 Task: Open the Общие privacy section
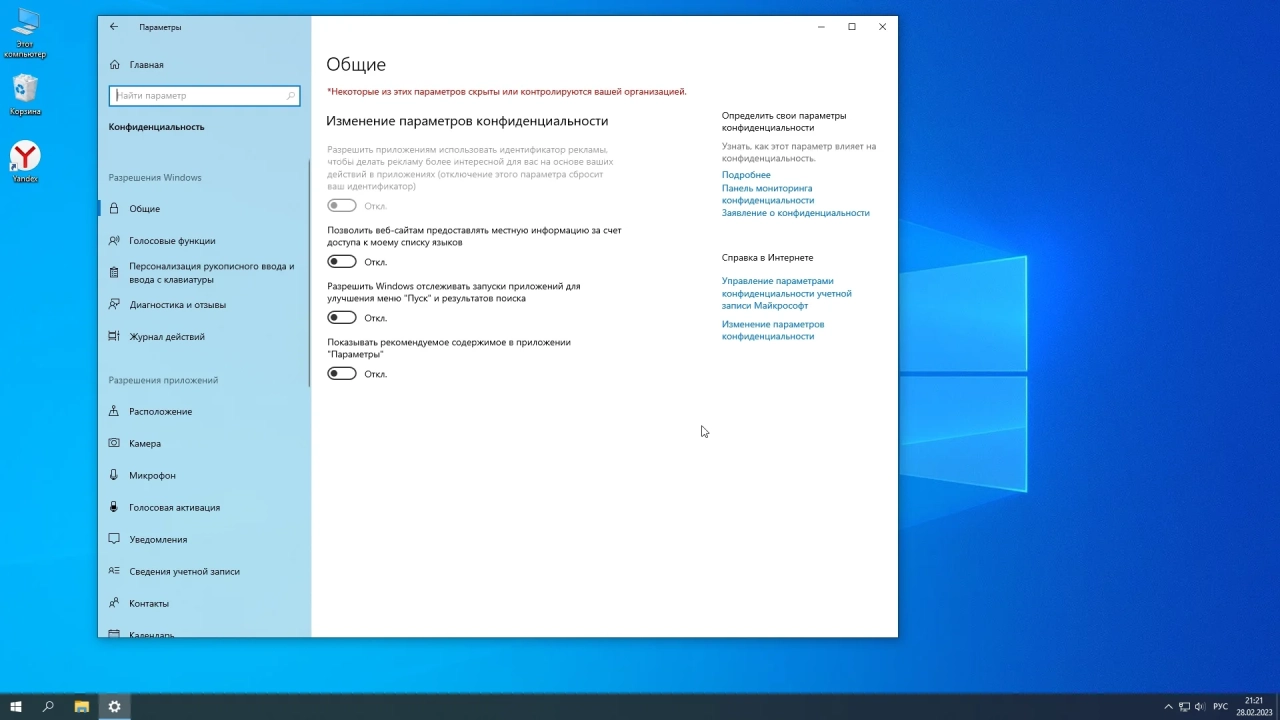coord(204,209)
